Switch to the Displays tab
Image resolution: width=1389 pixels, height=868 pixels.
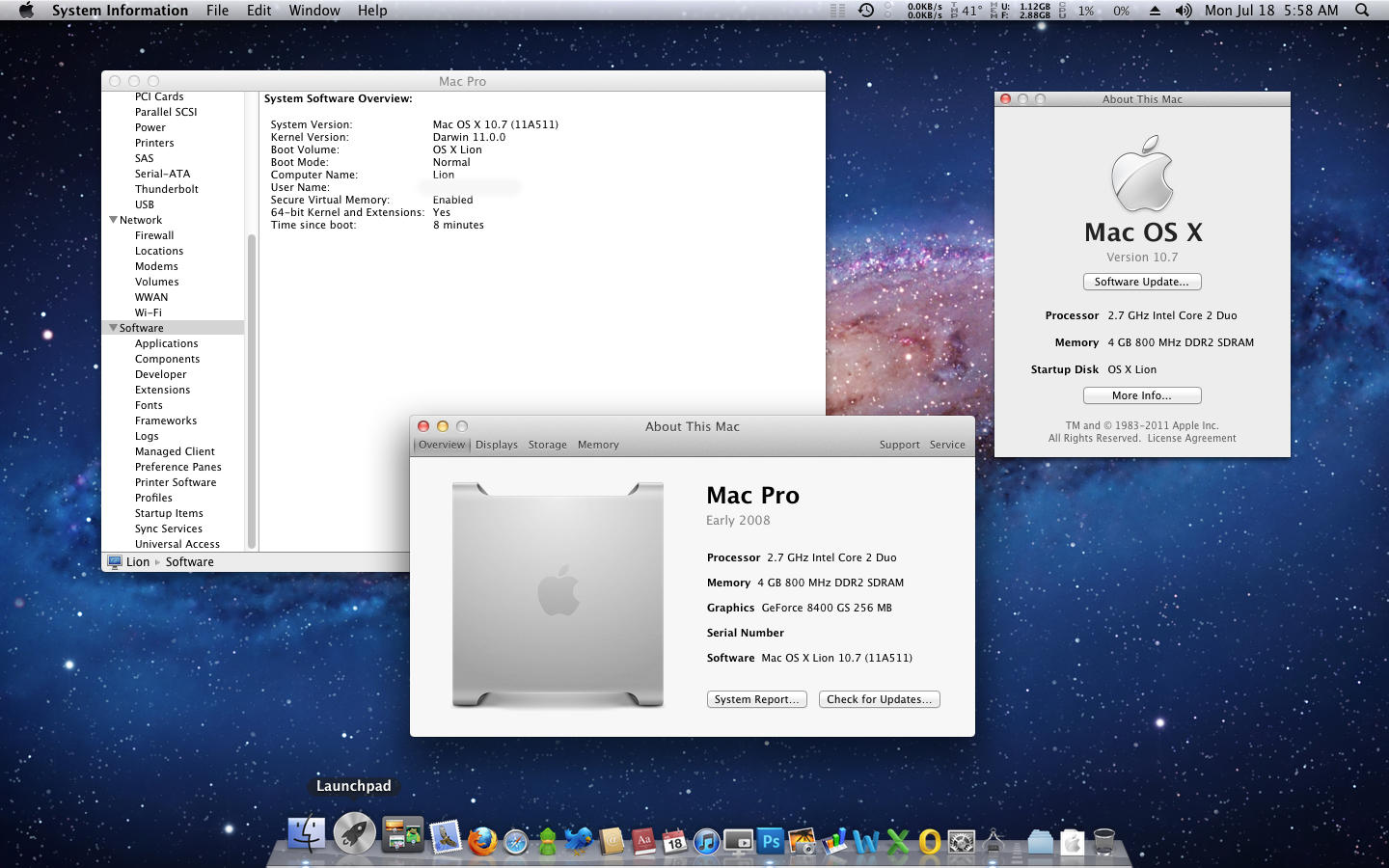point(496,445)
